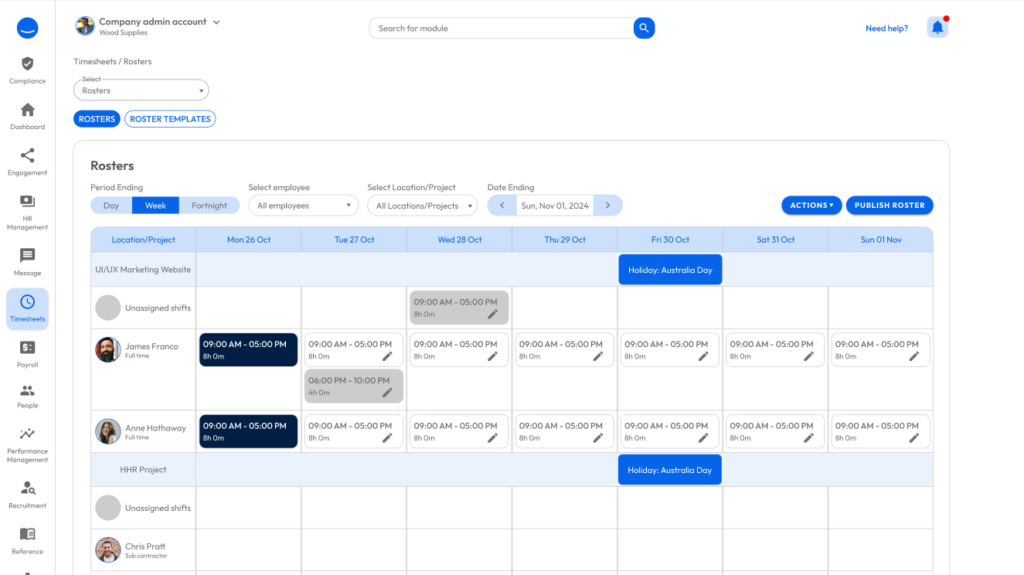Open the Recruitment sidebar icon
Screen dimensions: 1024x575
(27, 488)
